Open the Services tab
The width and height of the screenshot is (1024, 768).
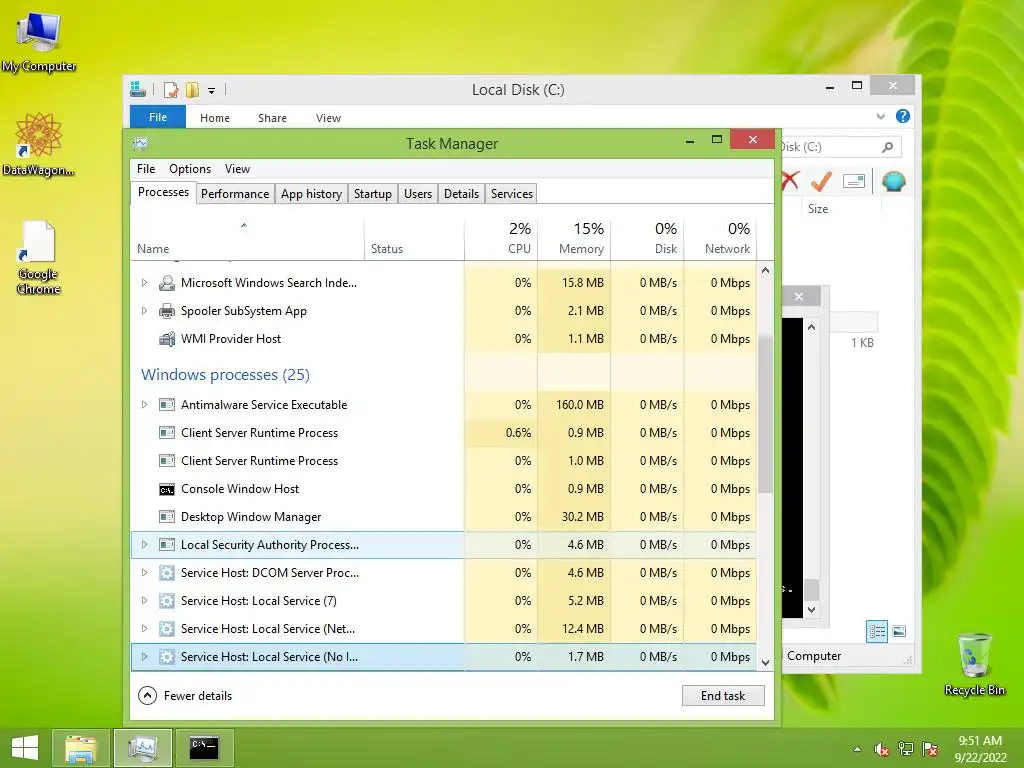(x=512, y=194)
